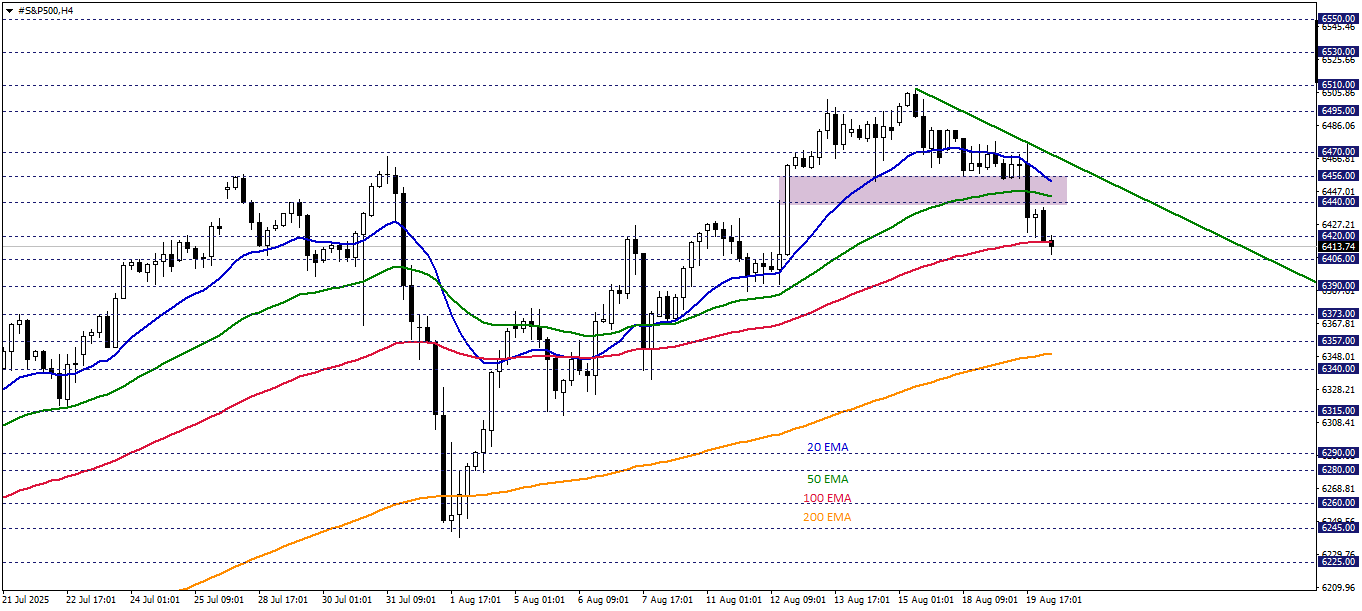This screenshot has height=611, width=1362.
Task: Click the 6550.00 price level label
Action: pos(1338,18)
